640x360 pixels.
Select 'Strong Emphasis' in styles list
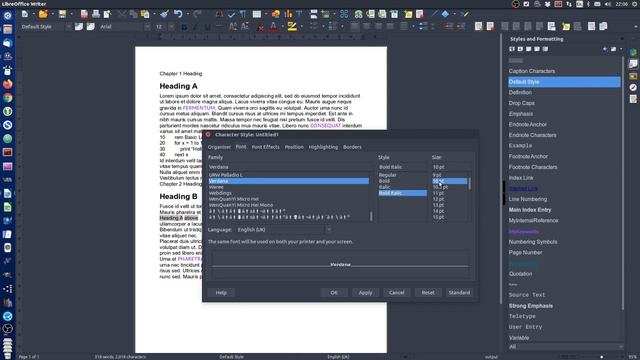(531, 306)
